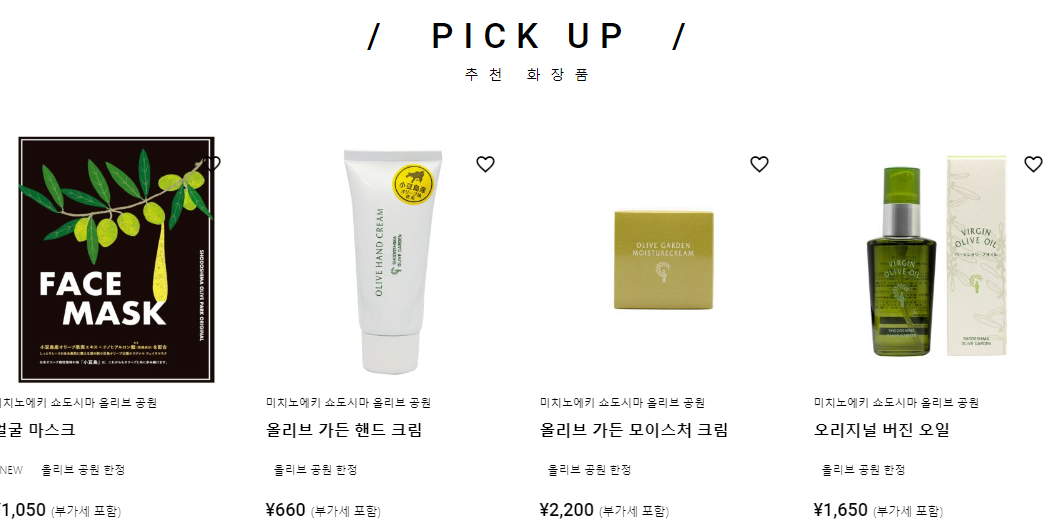
Task: Open the Face Mask product image
Action: tap(116, 260)
